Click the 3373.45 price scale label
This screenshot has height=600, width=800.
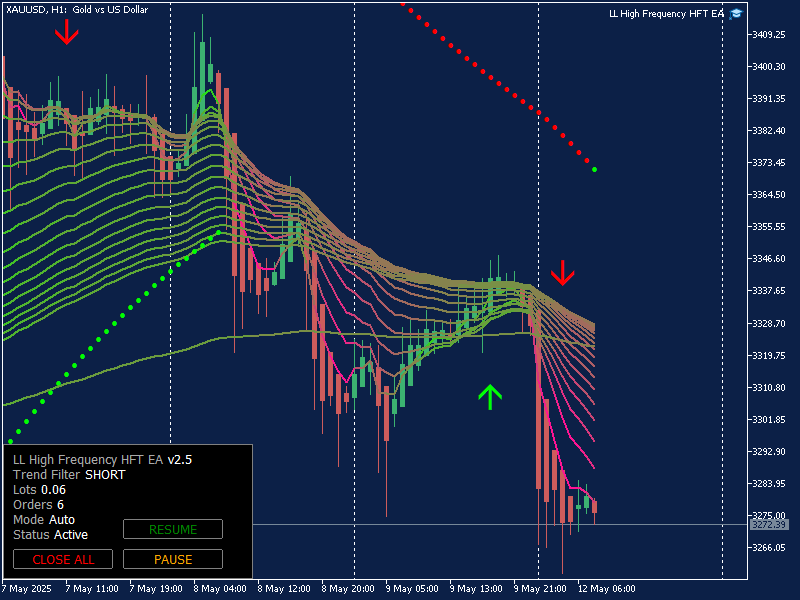coord(769,162)
